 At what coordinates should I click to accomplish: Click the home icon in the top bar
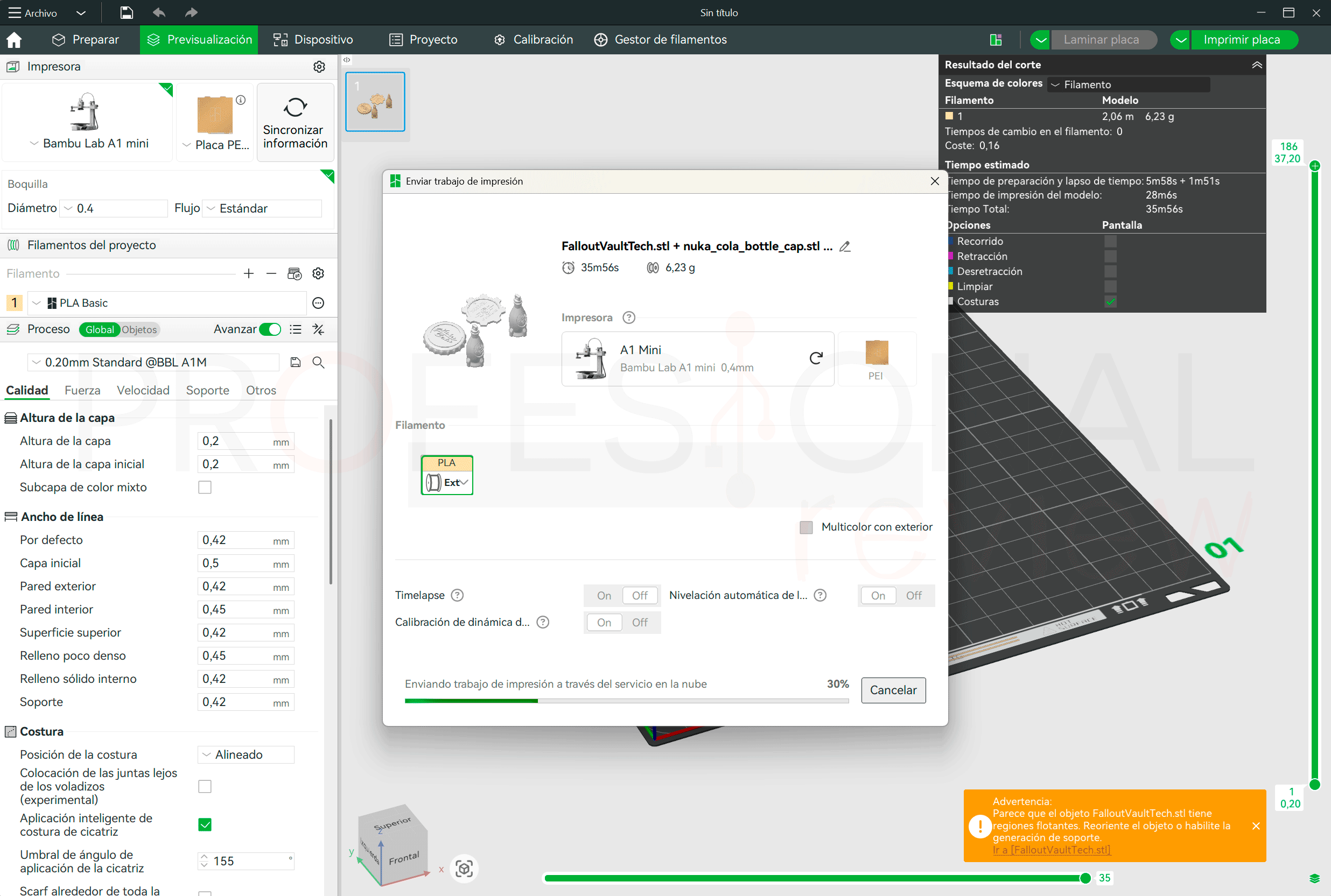(x=13, y=40)
